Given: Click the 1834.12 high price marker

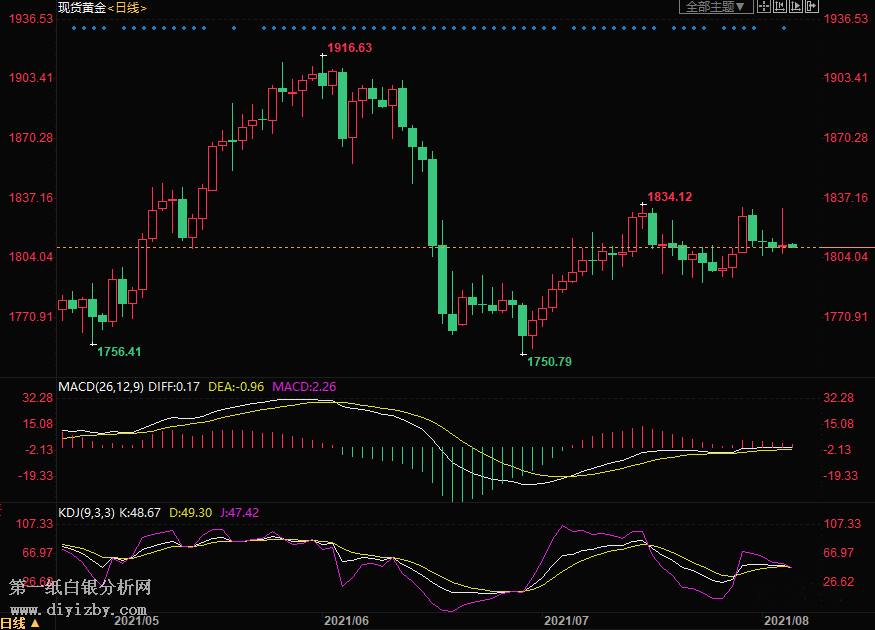Looking at the screenshot, I should (x=670, y=197).
